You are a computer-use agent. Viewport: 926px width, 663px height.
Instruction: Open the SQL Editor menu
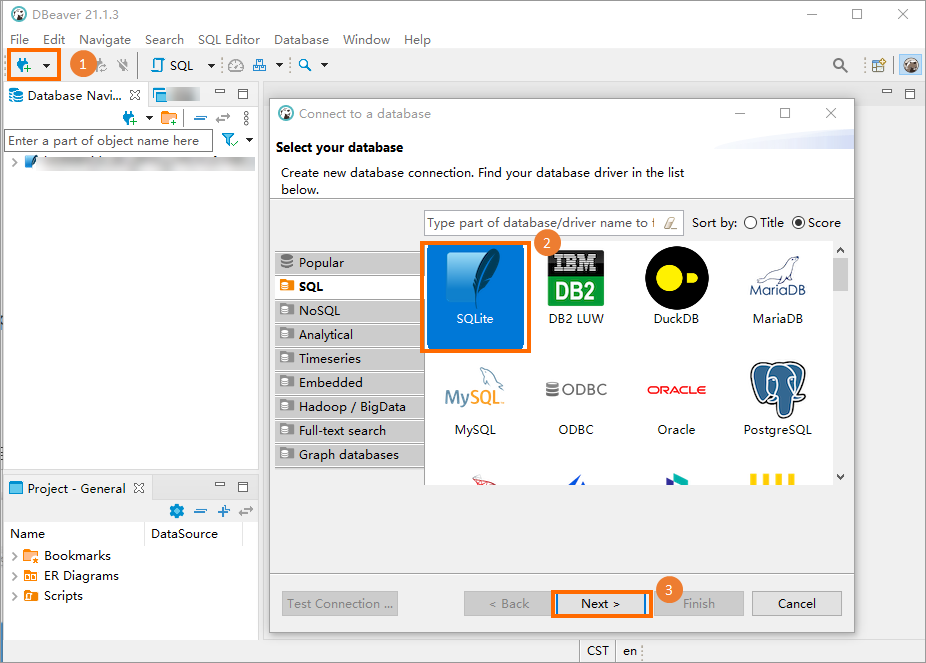pyautogui.click(x=229, y=40)
